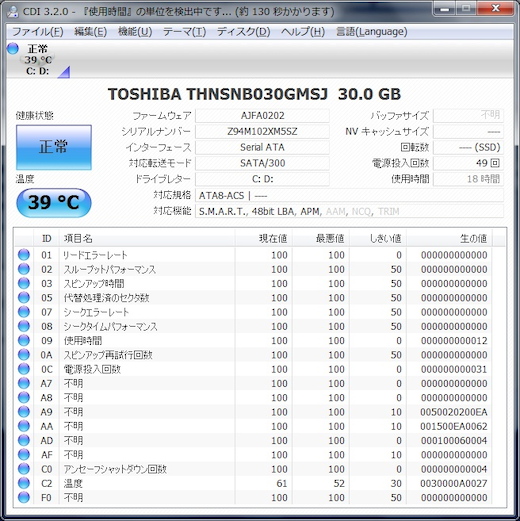Click status circle for row A7
Viewport: 520px width, 521px height.
pos(24,383)
